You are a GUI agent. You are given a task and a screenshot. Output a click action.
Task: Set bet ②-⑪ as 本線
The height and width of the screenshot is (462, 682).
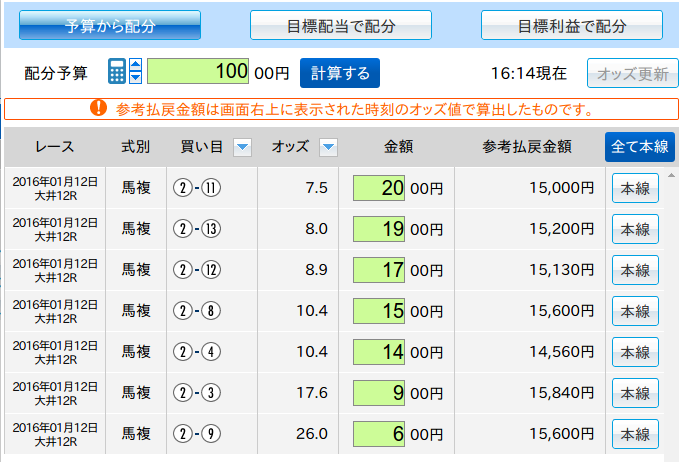(635, 188)
